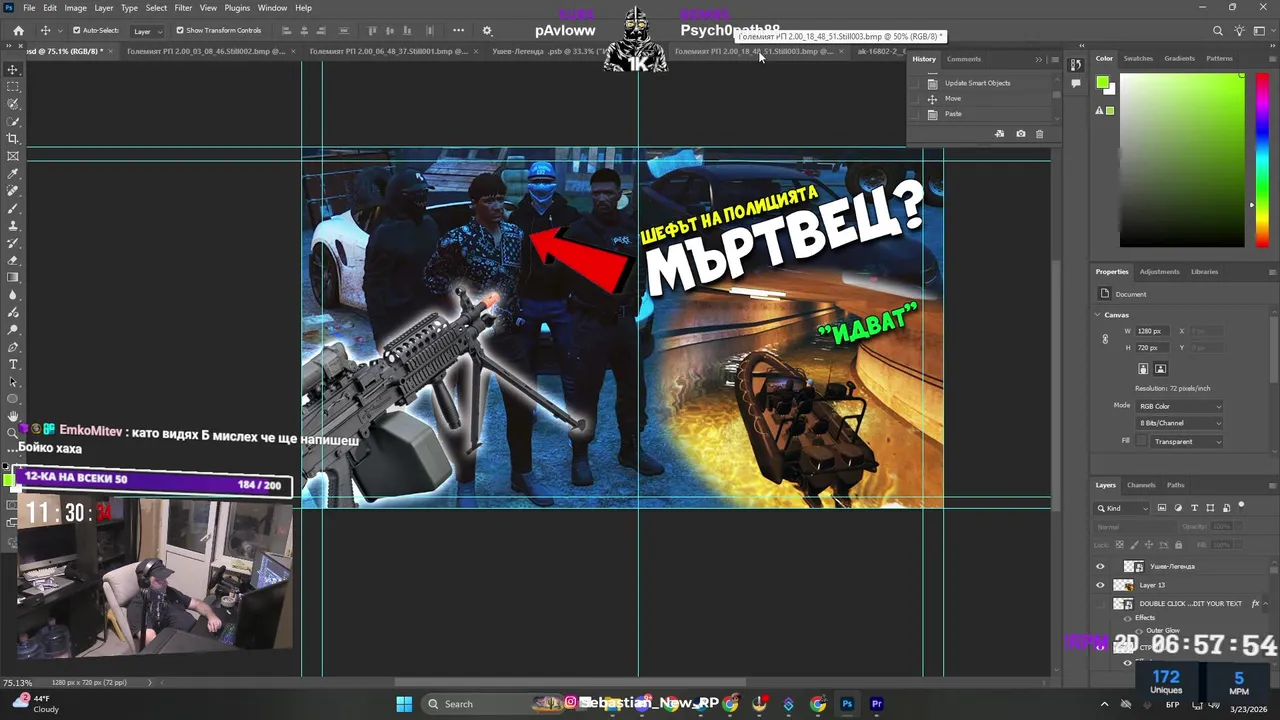Image resolution: width=1280 pixels, height=720 pixels.
Task: Create new snapshot camera icon in History
Action: [x=1020, y=133]
